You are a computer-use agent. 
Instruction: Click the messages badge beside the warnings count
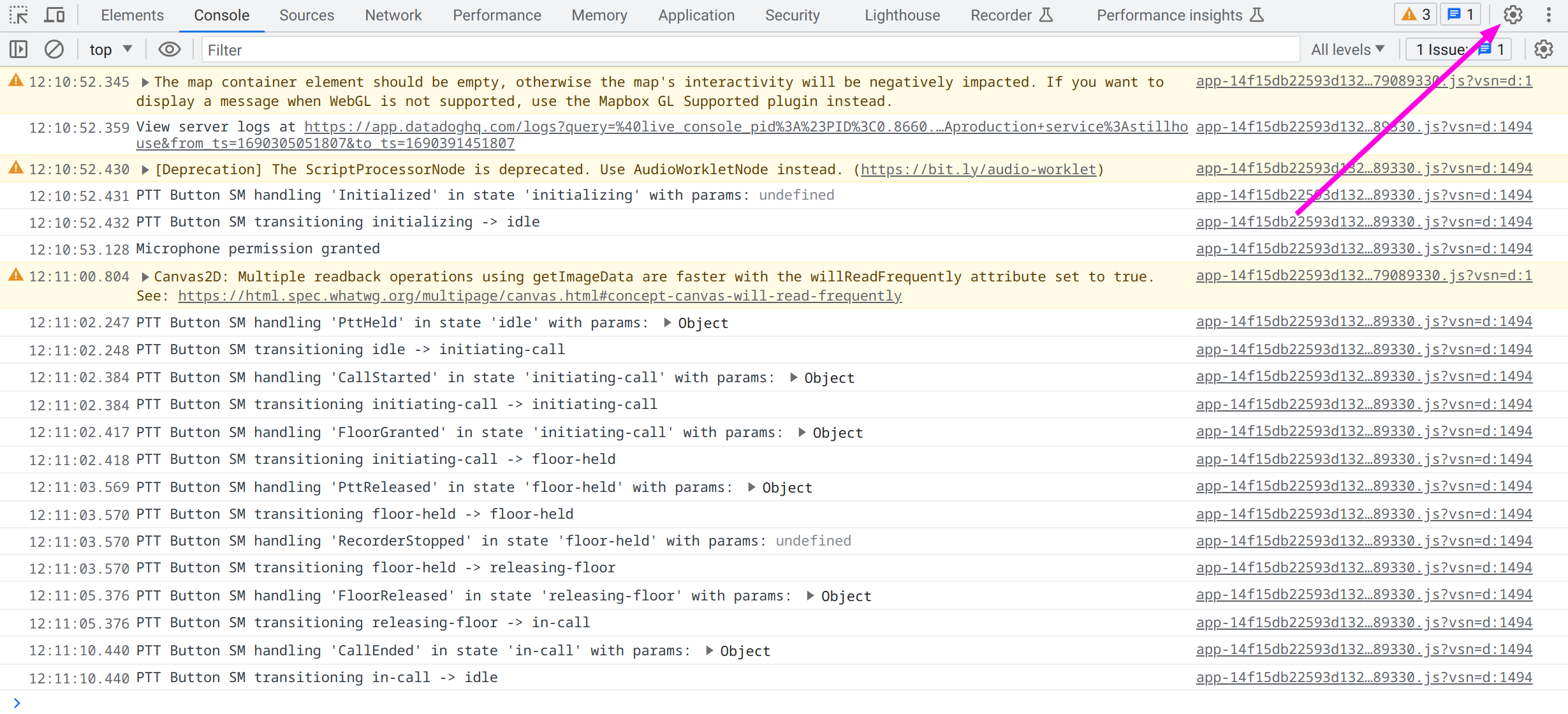click(x=1460, y=15)
